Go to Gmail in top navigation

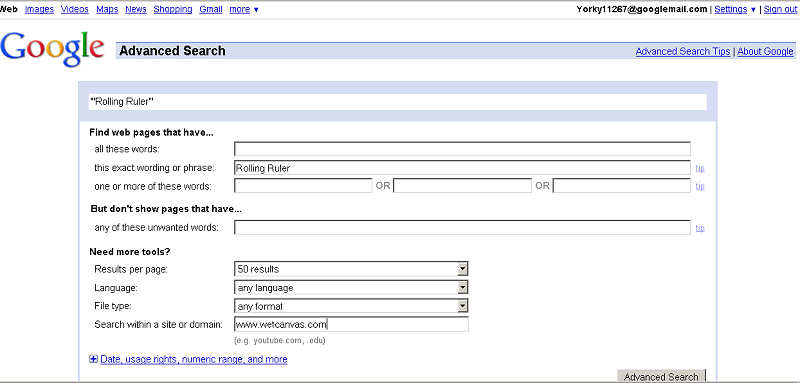point(211,9)
